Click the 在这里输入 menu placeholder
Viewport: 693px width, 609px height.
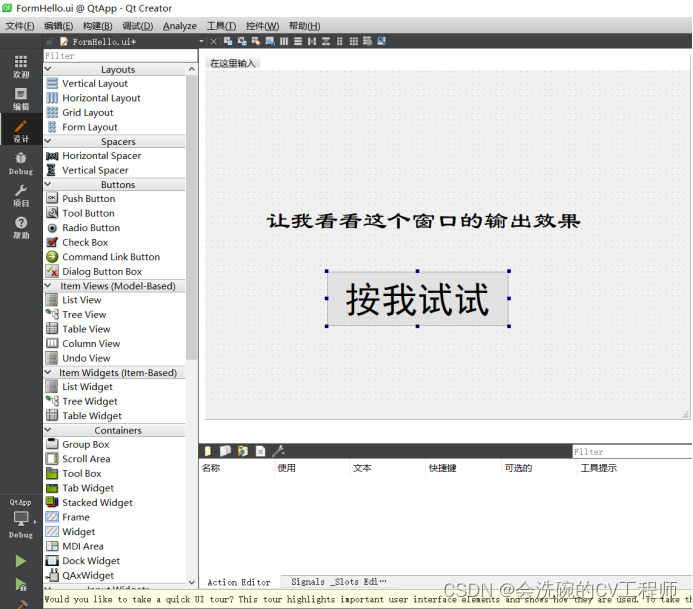(232, 63)
